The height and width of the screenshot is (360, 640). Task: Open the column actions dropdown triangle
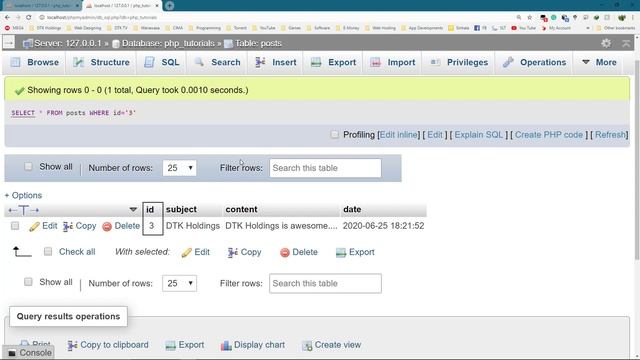point(133,209)
